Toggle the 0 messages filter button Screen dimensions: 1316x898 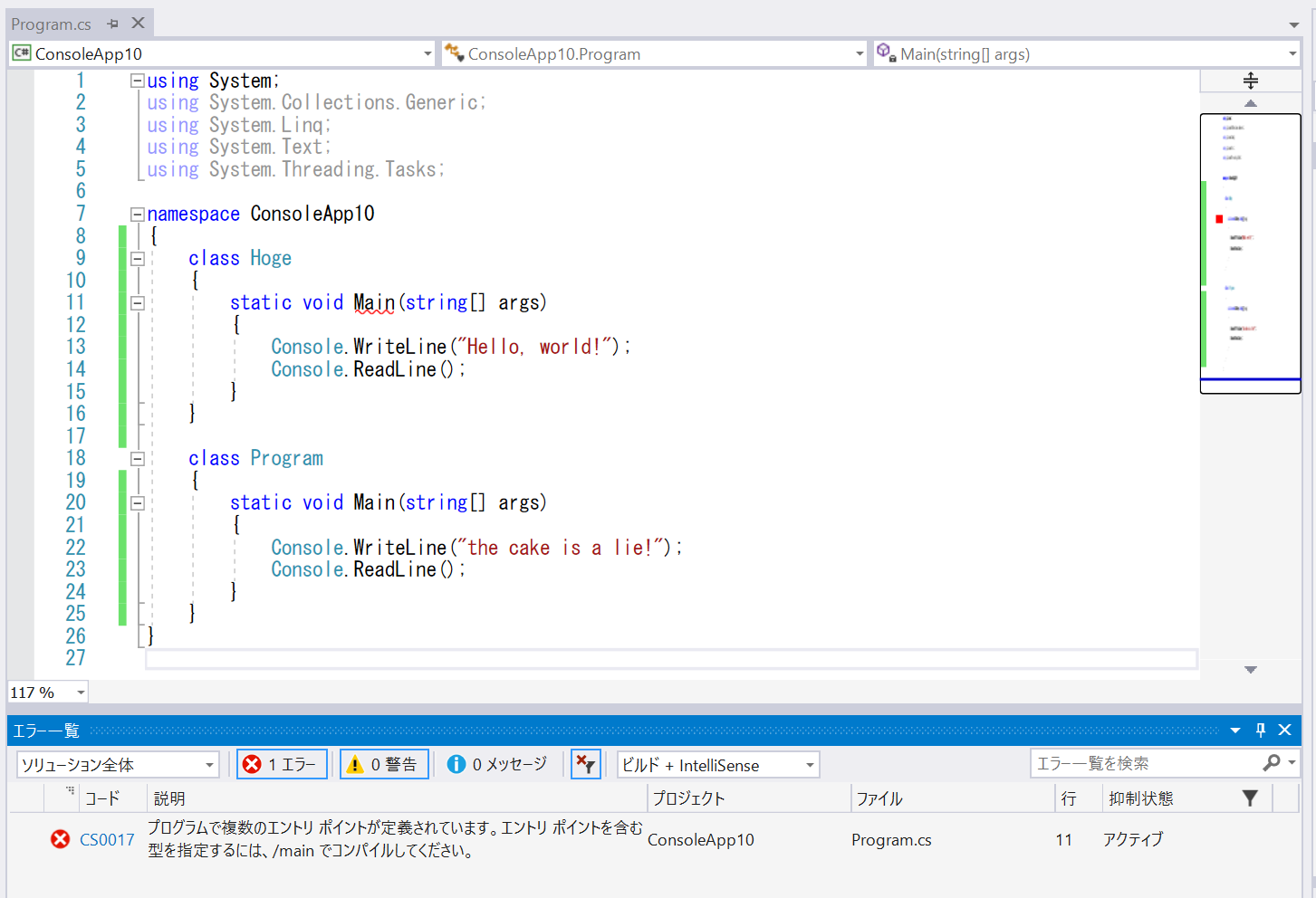[x=498, y=765]
